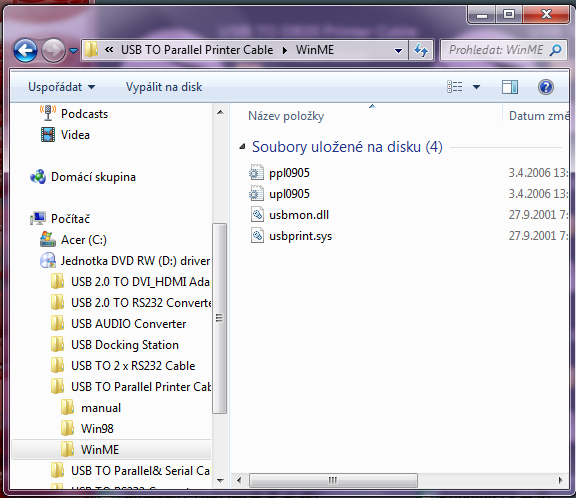Click navigation pane scroll up arrow
The width and height of the screenshot is (576, 498).
[220, 112]
